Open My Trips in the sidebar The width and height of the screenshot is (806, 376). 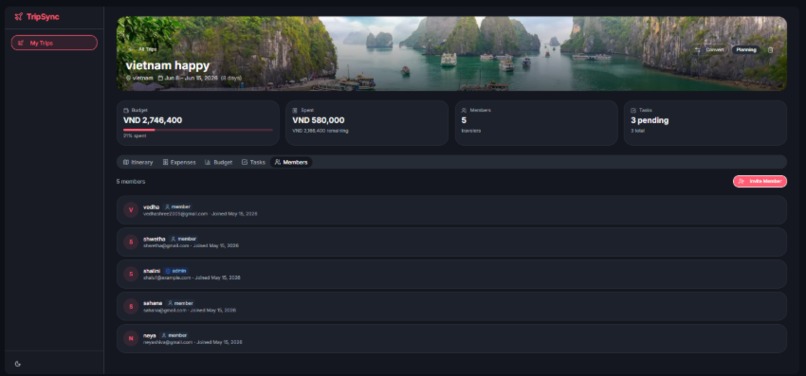point(54,43)
